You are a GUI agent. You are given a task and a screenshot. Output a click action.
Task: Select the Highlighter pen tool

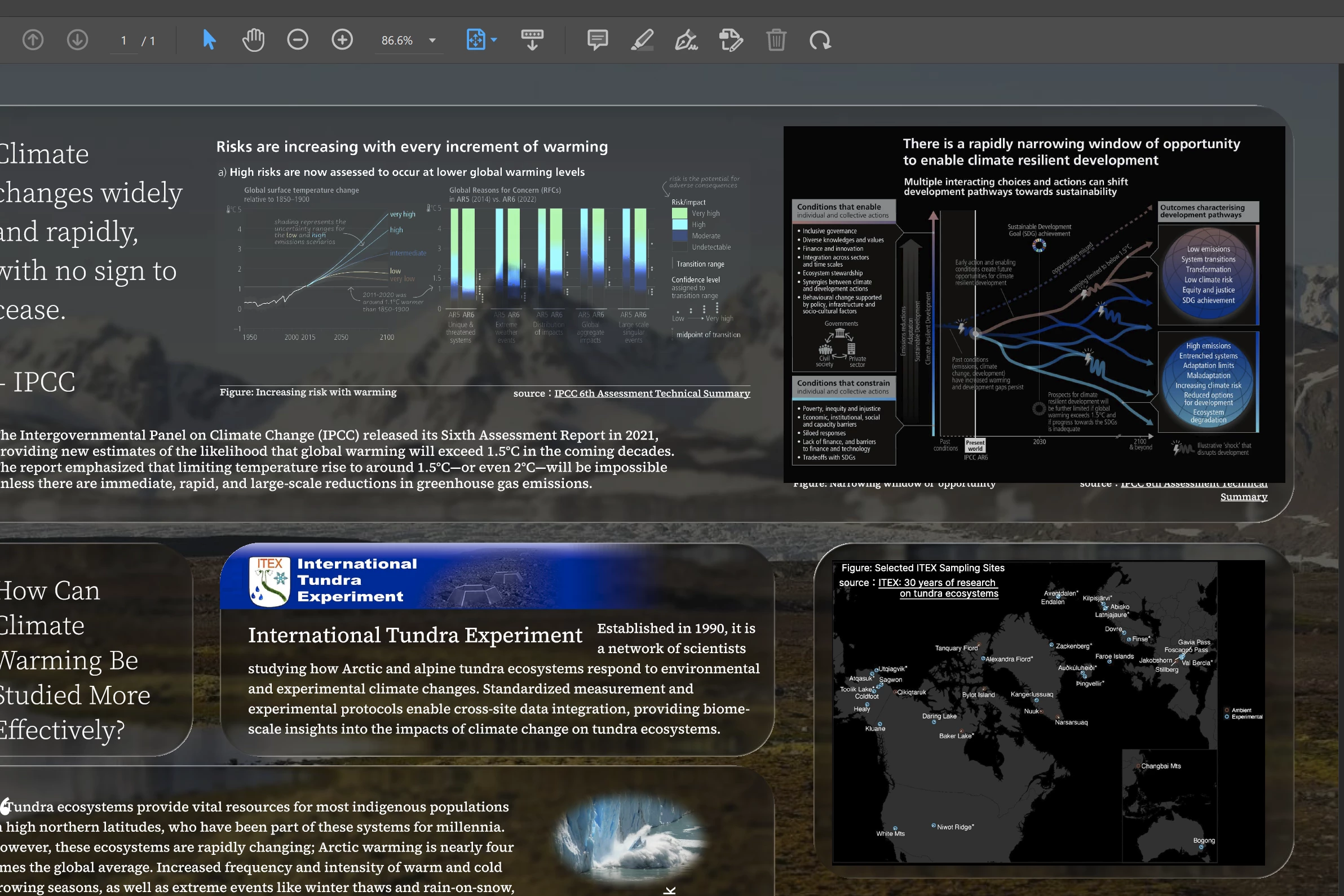pyautogui.click(x=642, y=40)
